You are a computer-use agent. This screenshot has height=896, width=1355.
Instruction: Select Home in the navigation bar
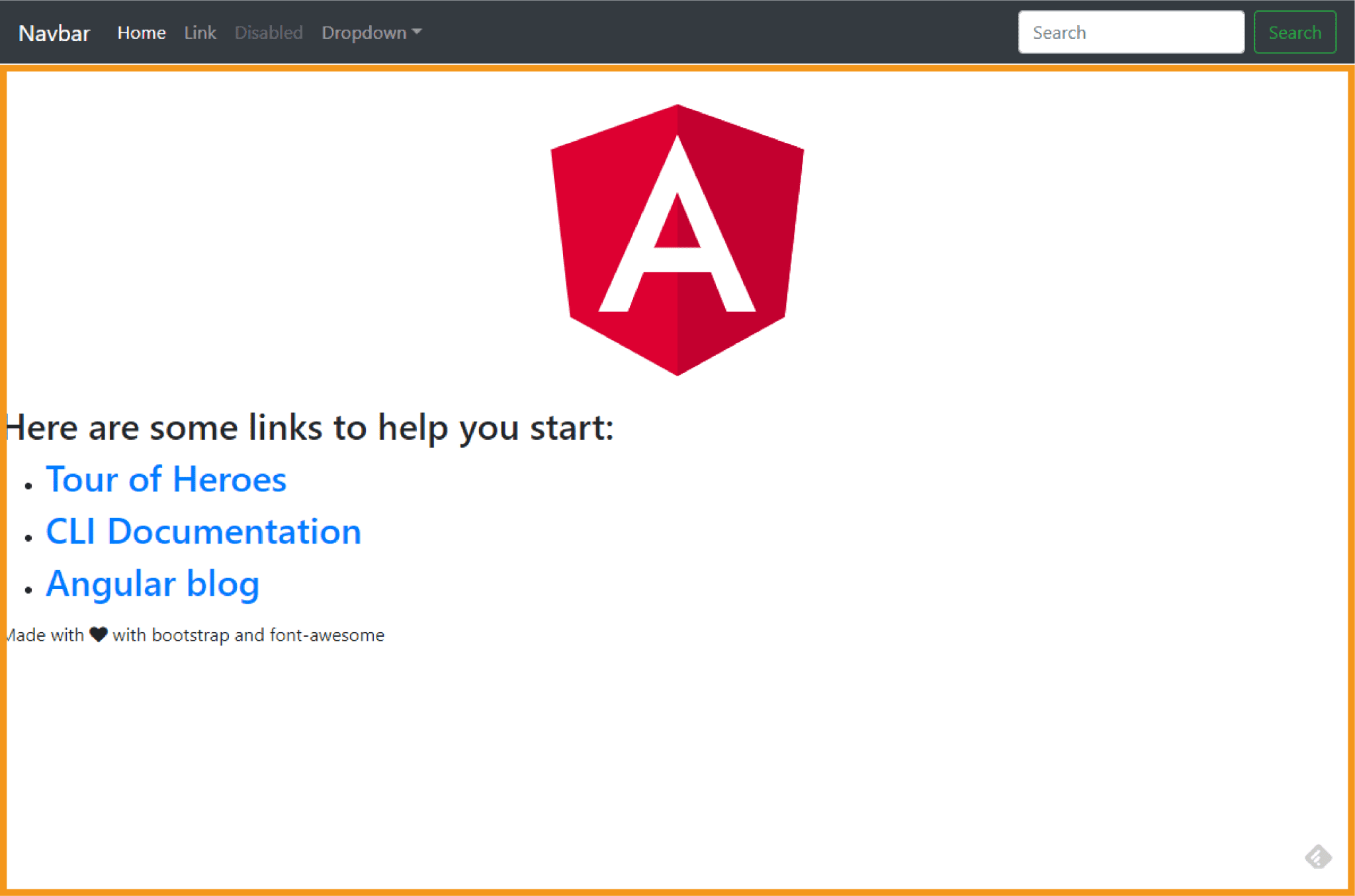point(141,32)
